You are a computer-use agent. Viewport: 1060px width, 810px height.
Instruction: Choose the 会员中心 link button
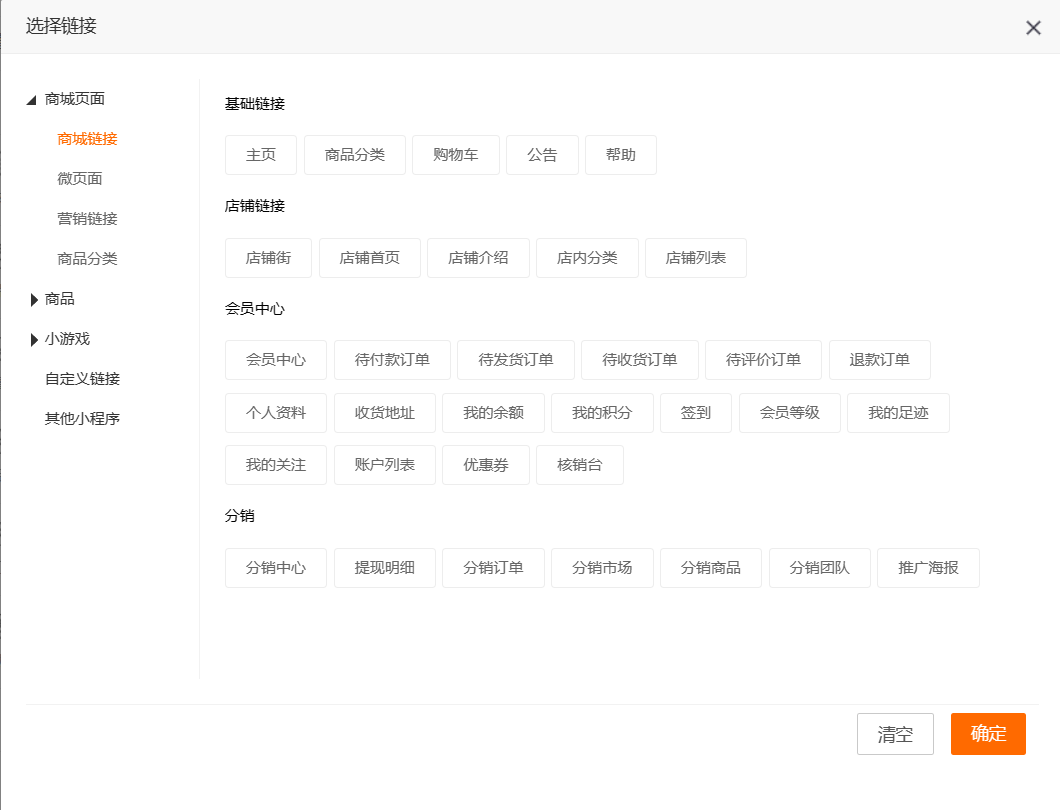pos(276,360)
